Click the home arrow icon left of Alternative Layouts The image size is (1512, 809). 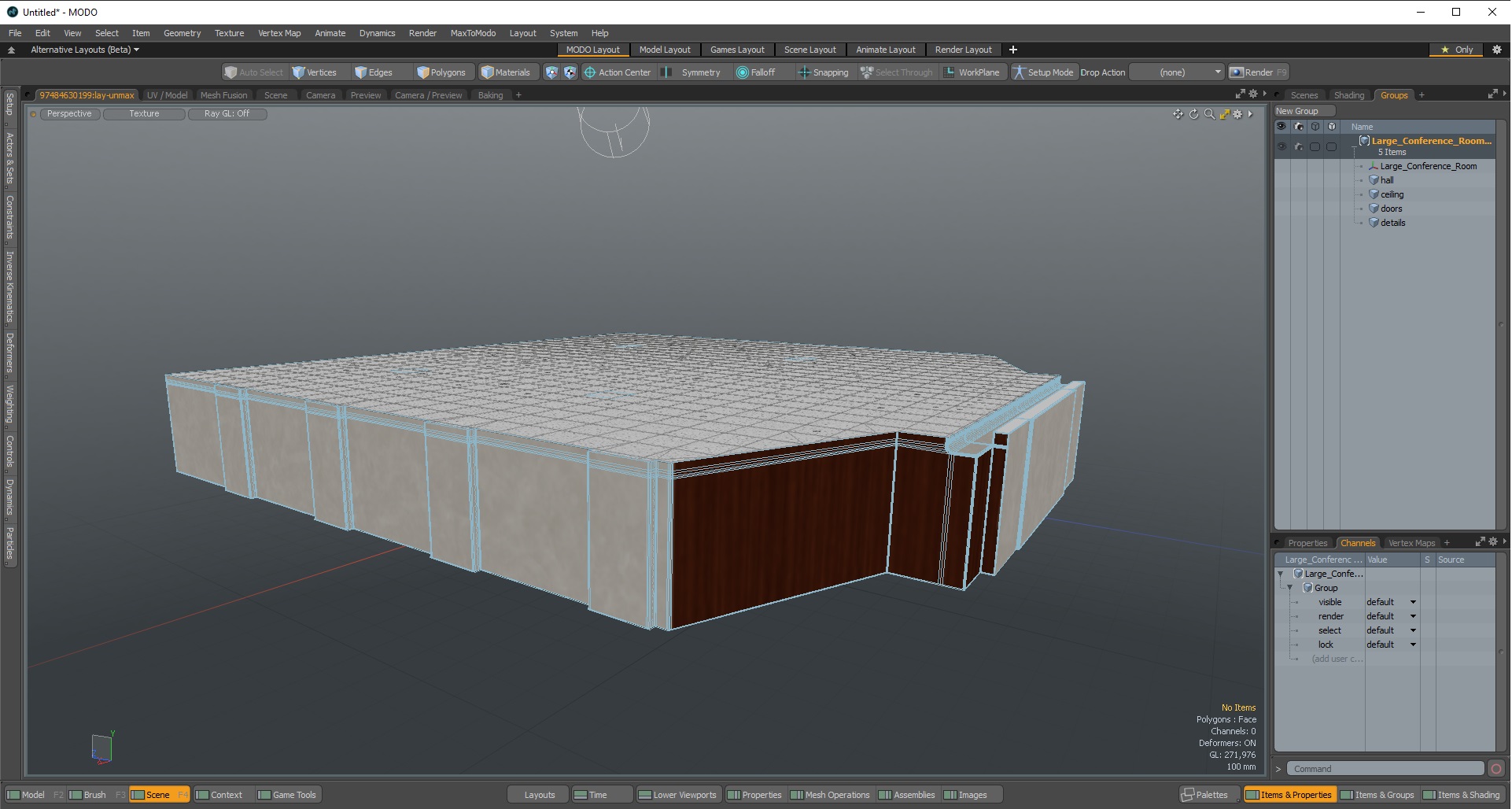11,50
